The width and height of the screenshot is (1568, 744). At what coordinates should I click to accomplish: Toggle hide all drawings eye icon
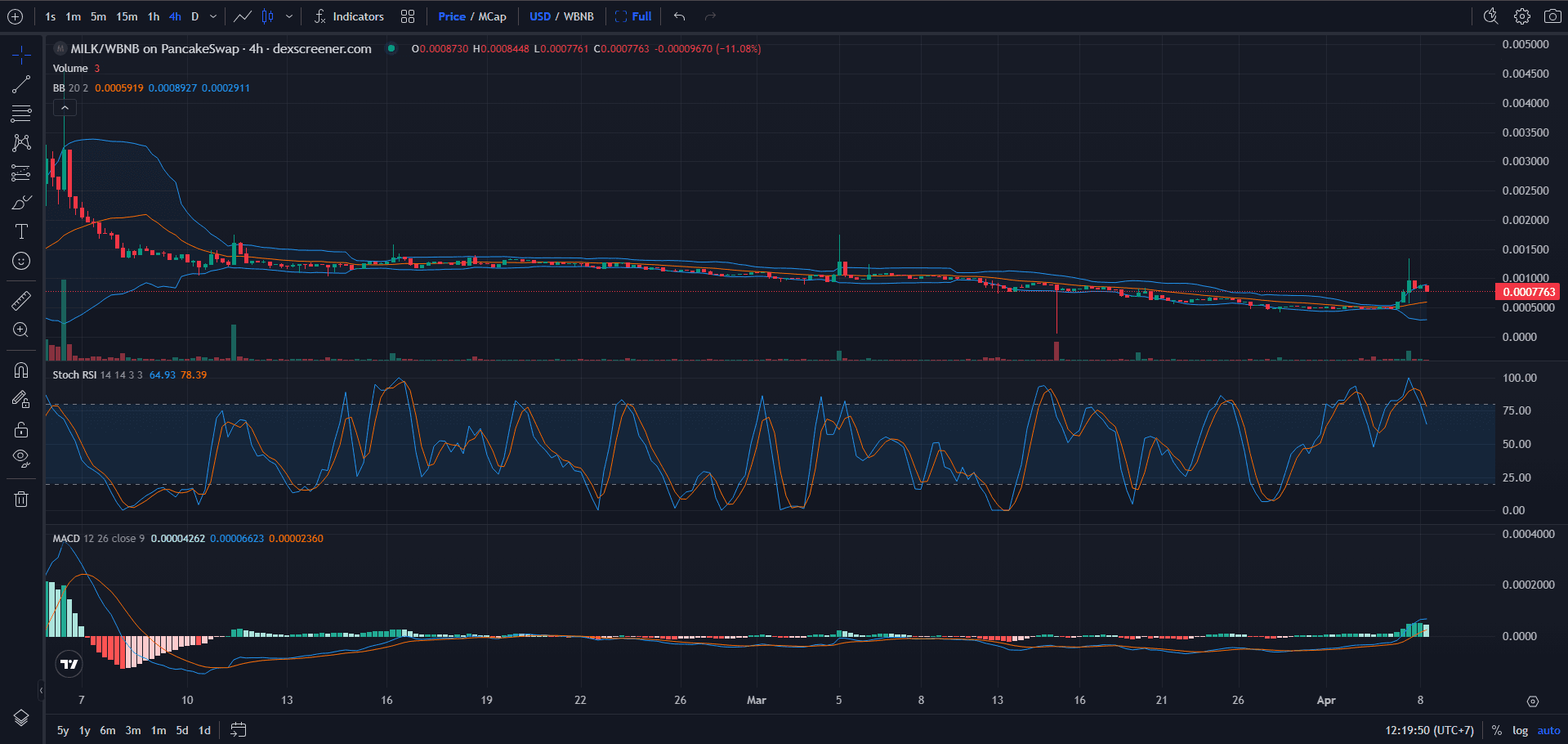(21, 457)
